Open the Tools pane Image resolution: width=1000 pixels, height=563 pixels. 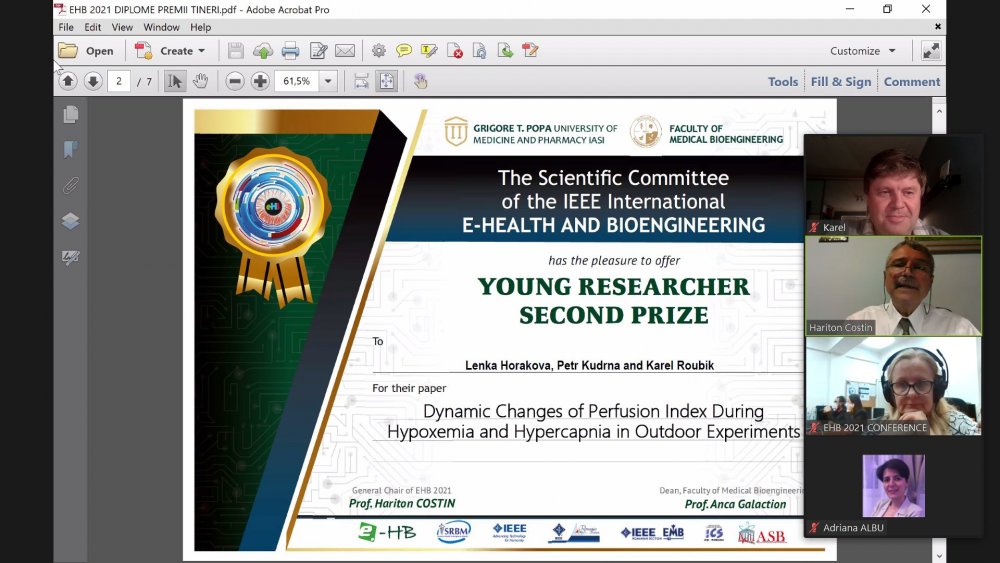tap(783, 82)
